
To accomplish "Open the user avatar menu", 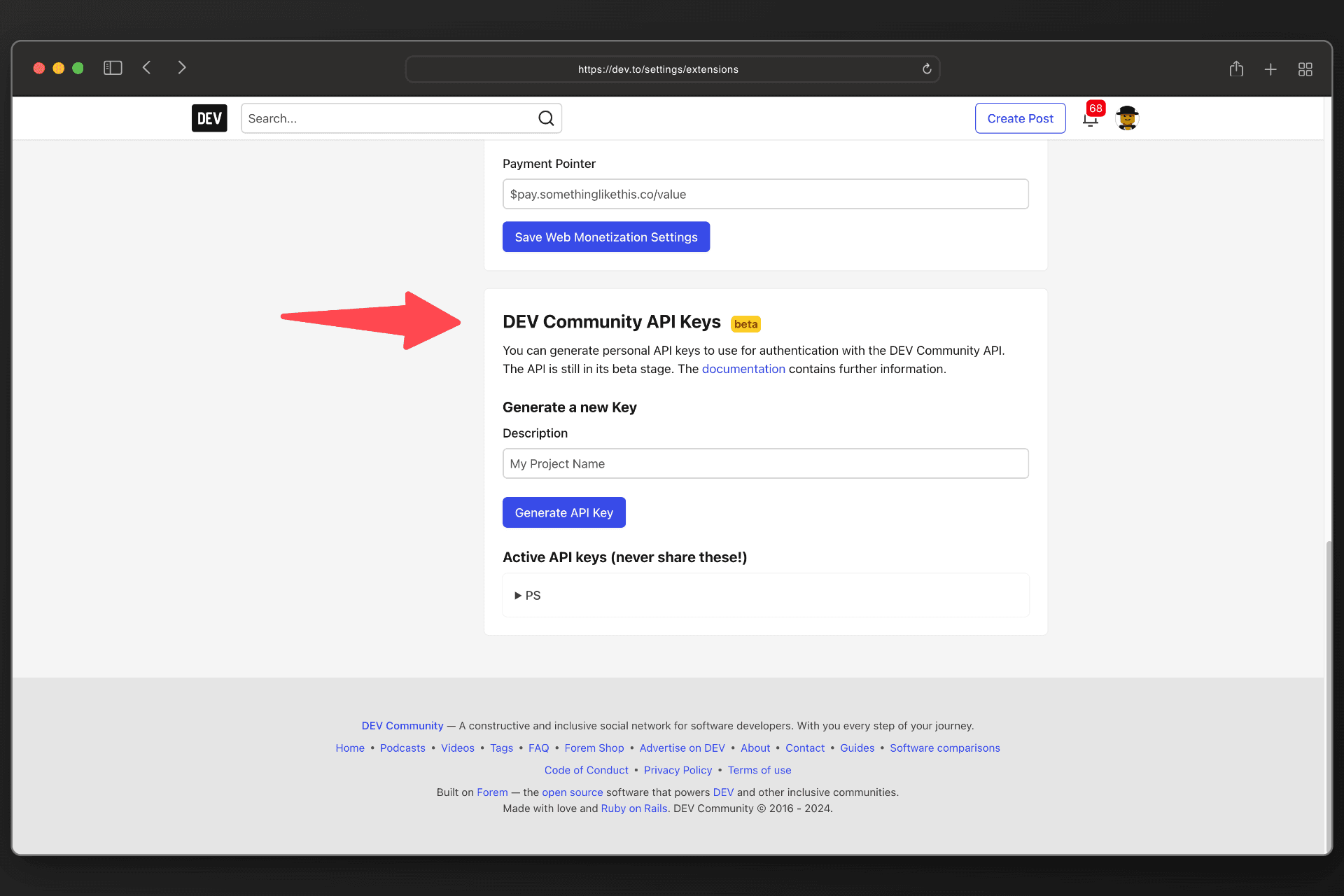I will point(1127,118).
